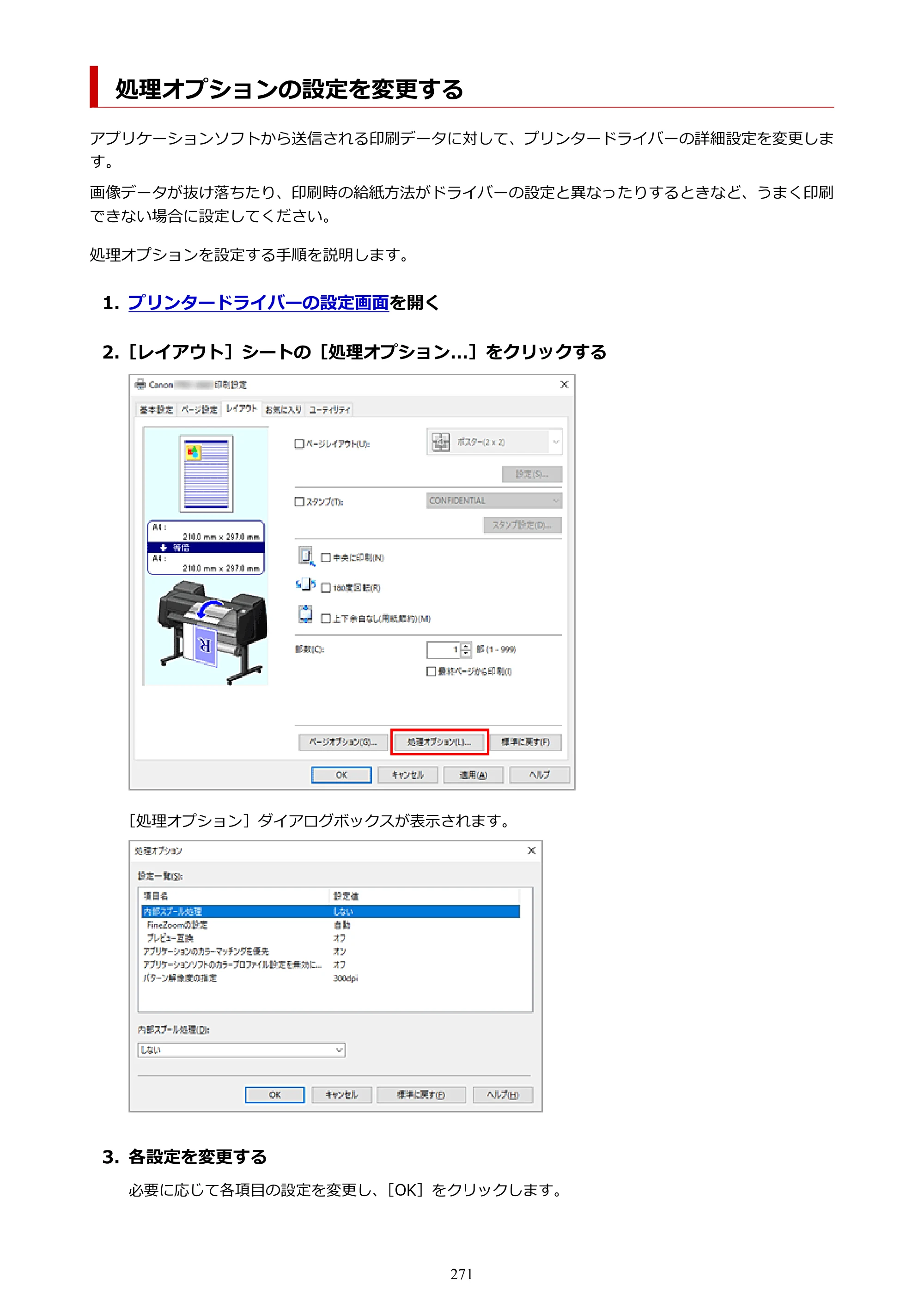
Task: Expand the CONFIDENTIAL stamp dropdown
Action: pyautogui.click(x=494, y=500)
